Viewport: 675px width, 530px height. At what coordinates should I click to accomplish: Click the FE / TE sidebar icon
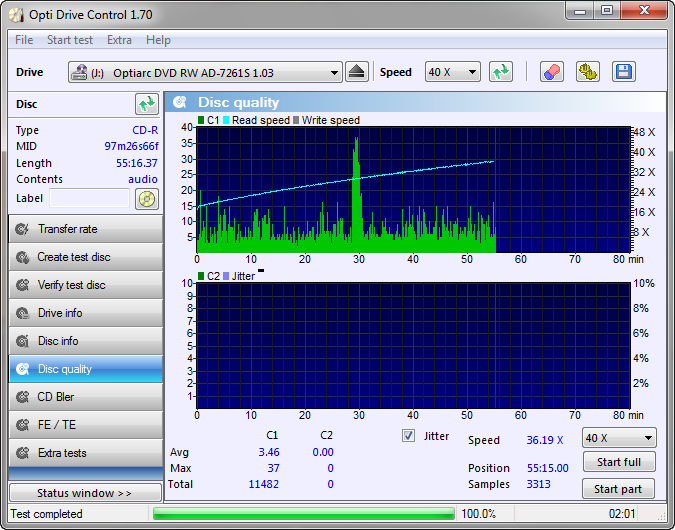click(x=22, y=425)
